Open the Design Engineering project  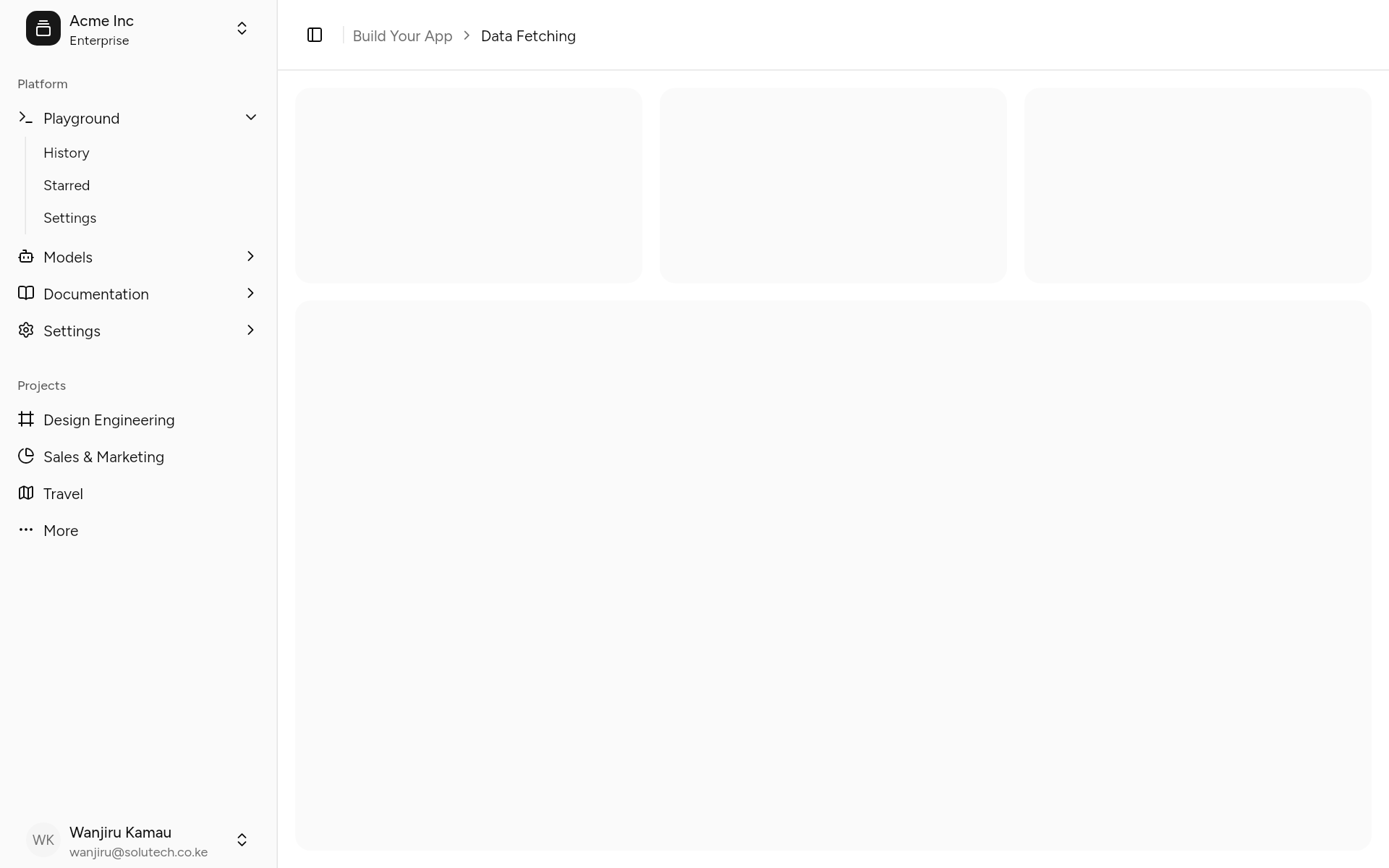tap(138, 420)
